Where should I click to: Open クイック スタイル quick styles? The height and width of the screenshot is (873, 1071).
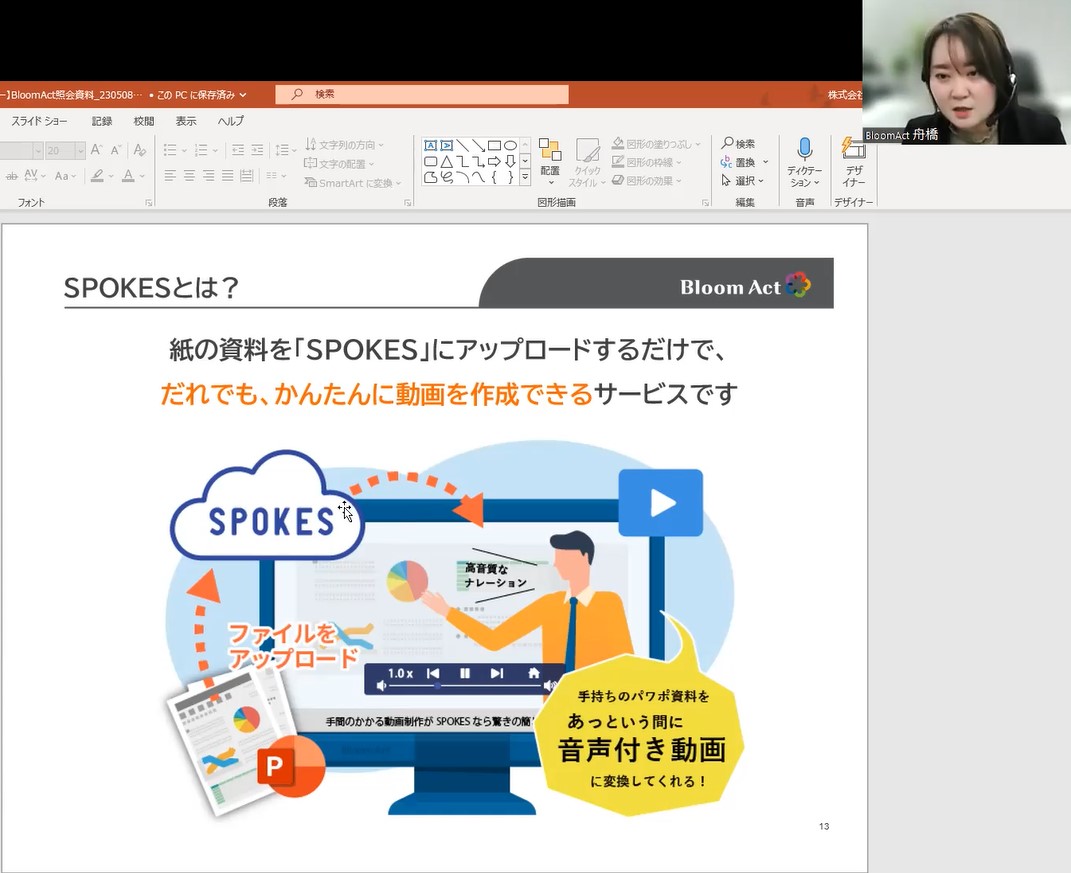pyautogui.click(x=587, y=162)
